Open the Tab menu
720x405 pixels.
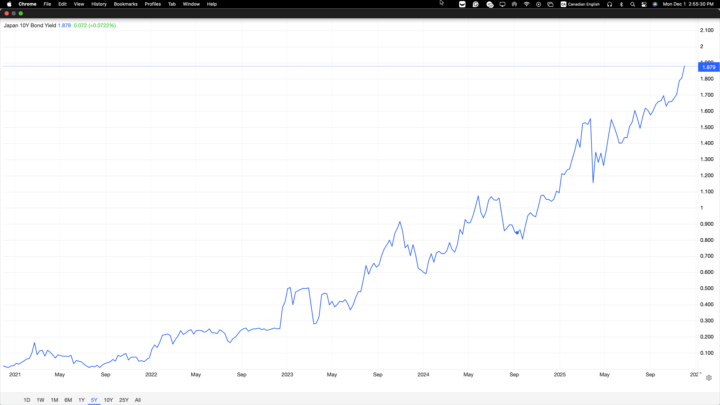[x=172, y=4]
